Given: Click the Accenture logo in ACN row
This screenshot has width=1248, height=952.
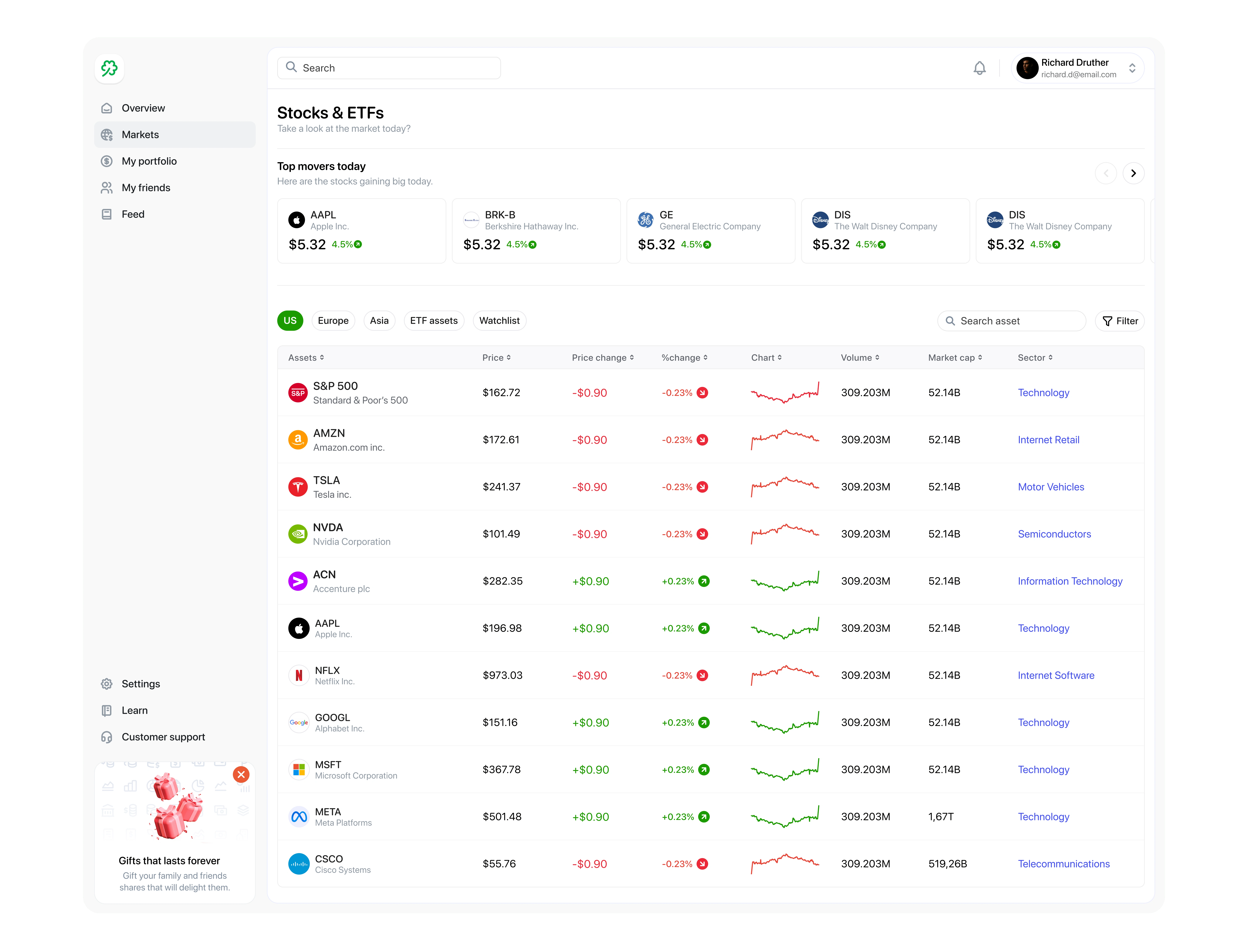Looking at the screenshot, I should (x=298, y=581).
